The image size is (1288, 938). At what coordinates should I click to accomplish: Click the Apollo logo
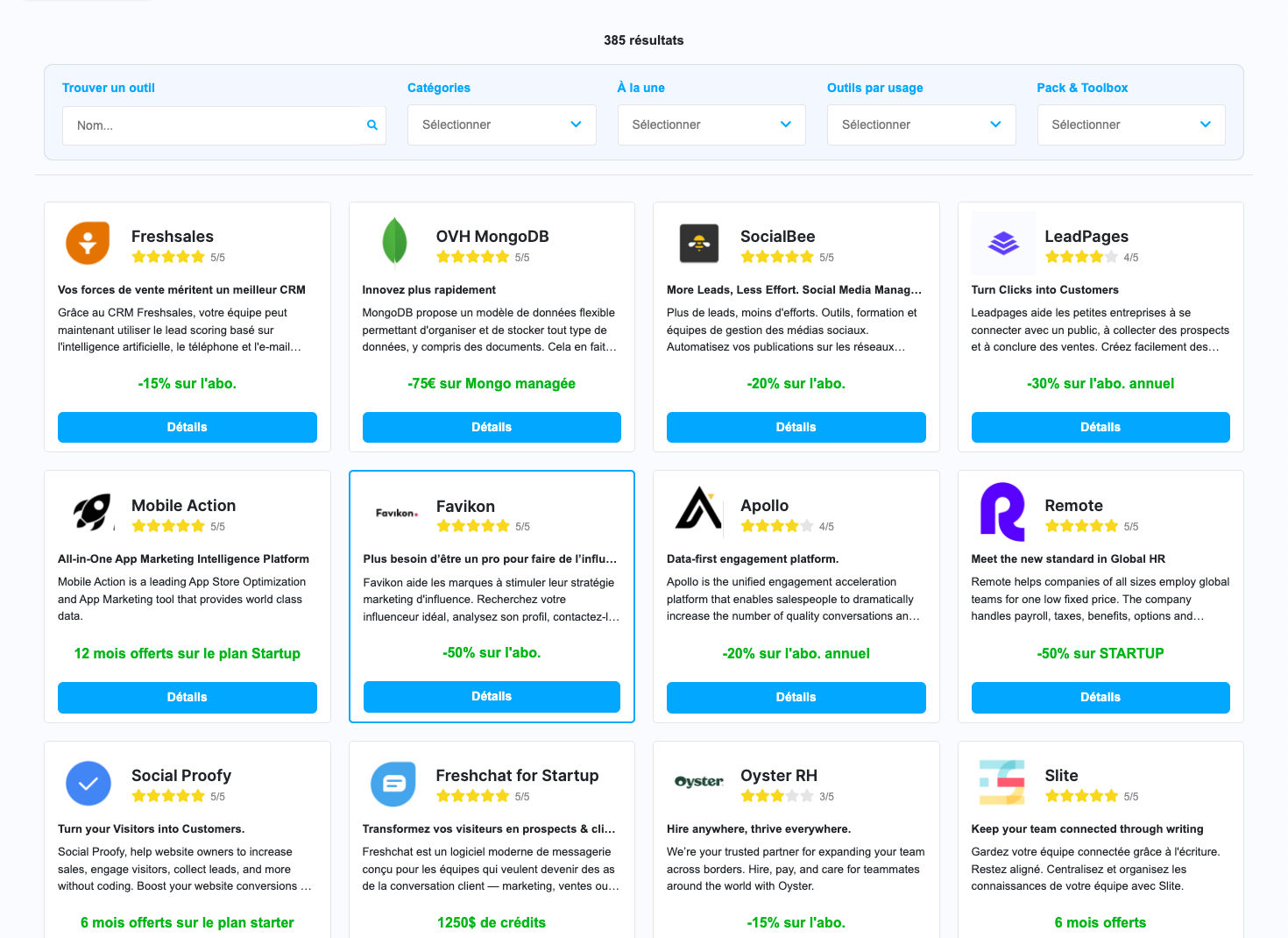coord(698,508)
